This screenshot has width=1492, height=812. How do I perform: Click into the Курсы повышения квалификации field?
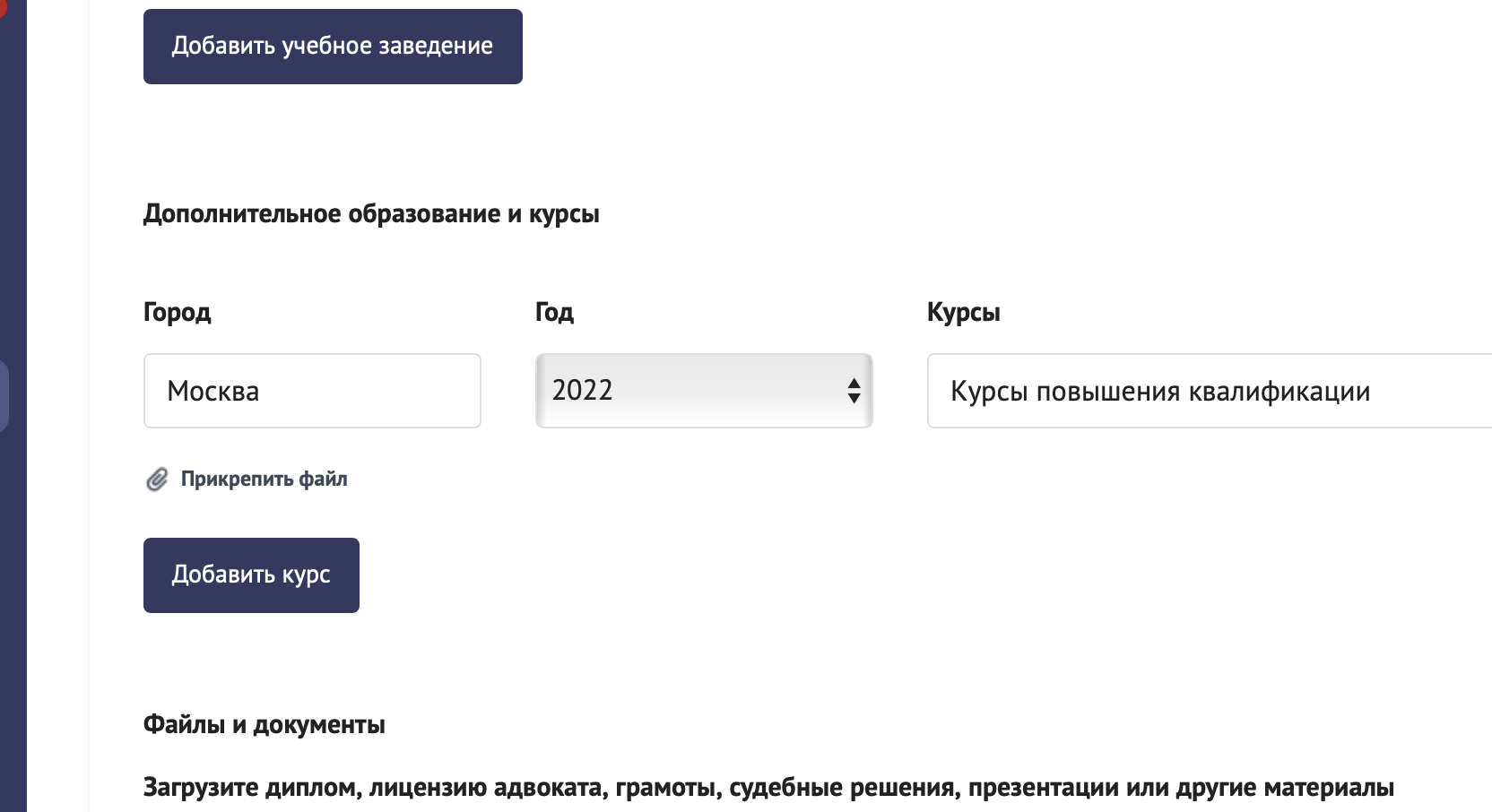(1210, 391)
